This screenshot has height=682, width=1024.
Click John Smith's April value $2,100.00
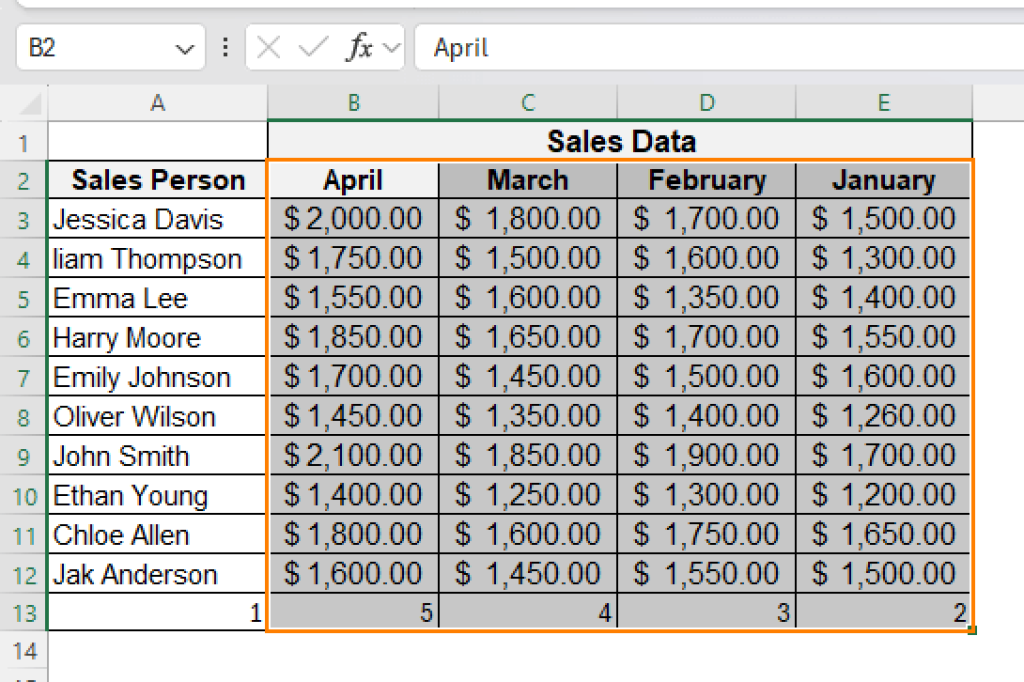(x=353, y=456)
